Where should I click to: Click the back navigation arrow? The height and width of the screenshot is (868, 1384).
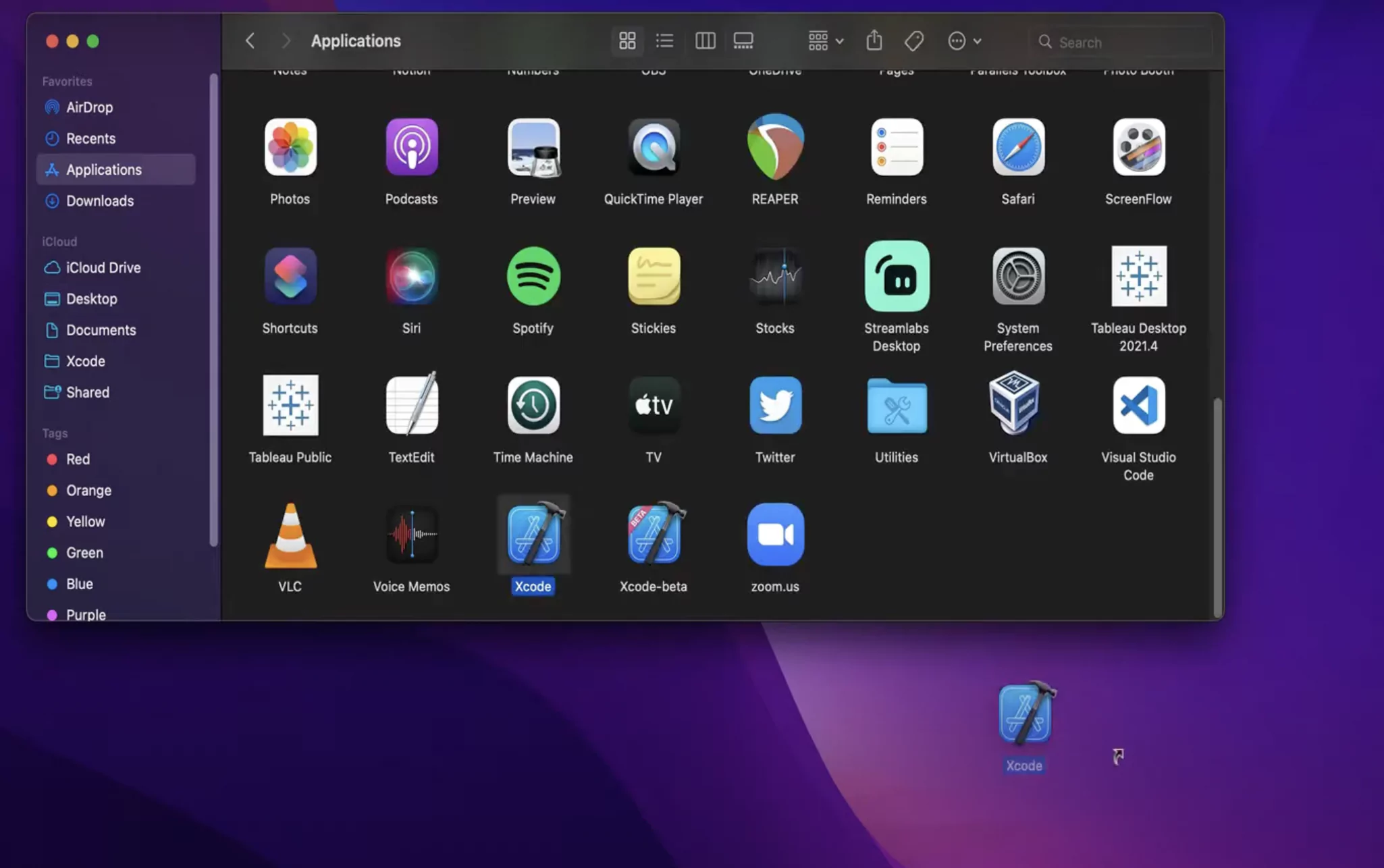[250, 40]
